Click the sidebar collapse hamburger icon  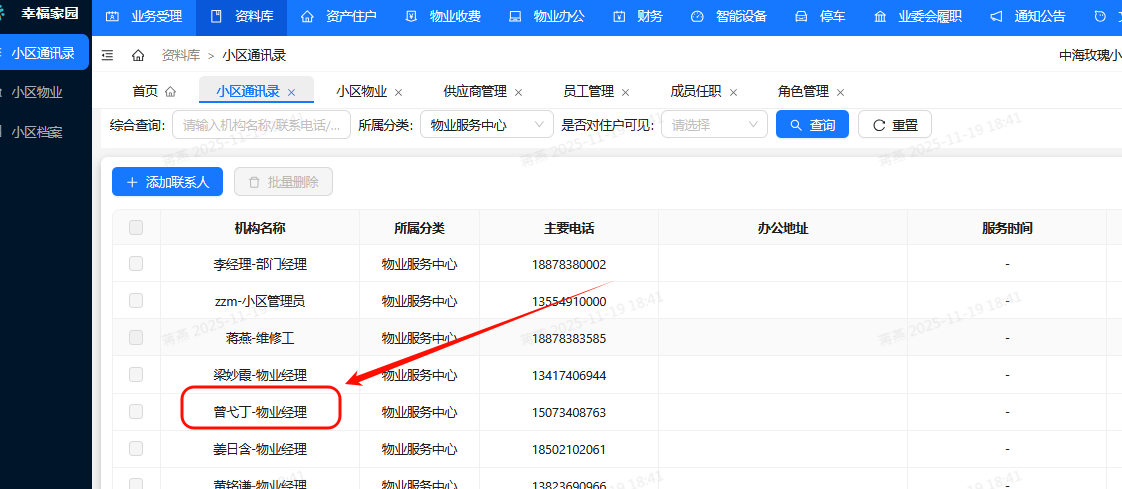[108, 55]
